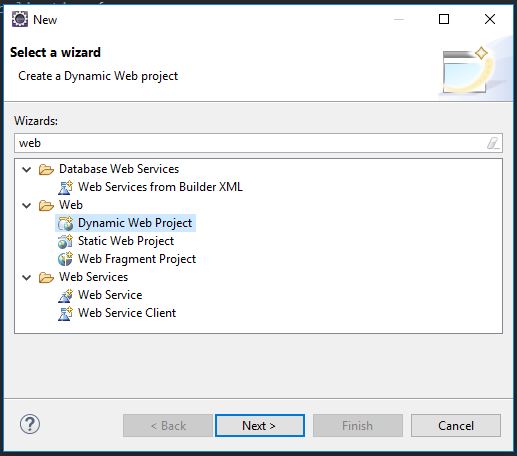Click the Next > button
Screen dimensions: 517x456
tap(260, 426)
